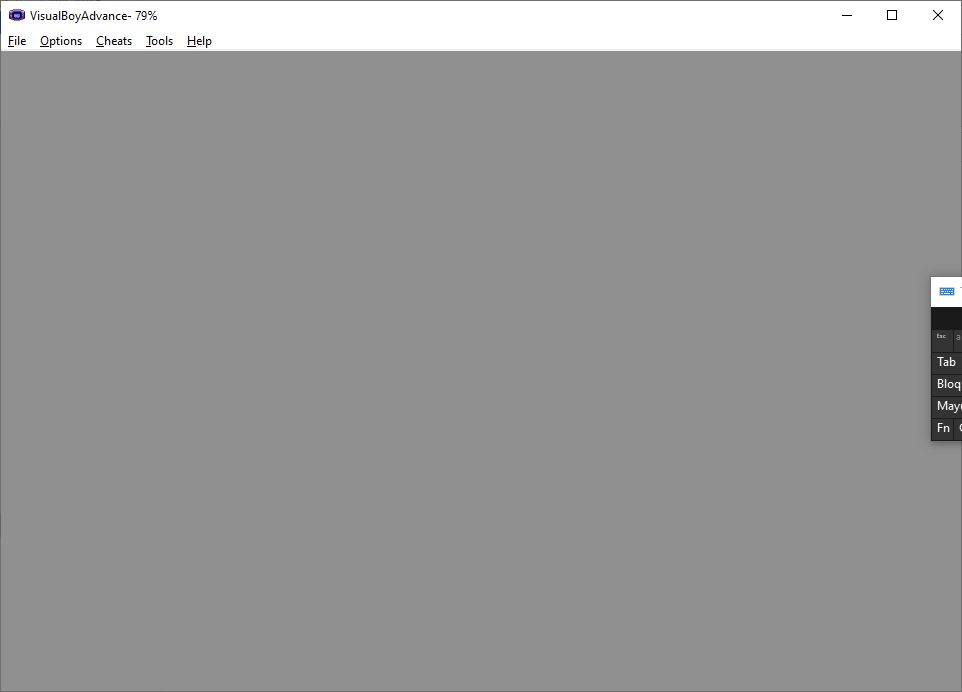The width and height of the screenshot is (962, 692).
Task: Minimize the VisualBoyAdvance window
Action: click(x=847, y=15)
